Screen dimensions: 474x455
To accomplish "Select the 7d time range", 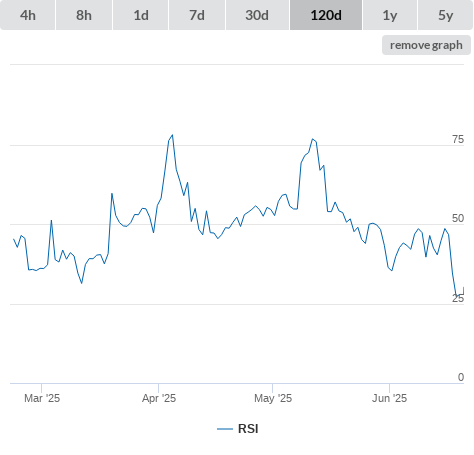I will 197,15.
